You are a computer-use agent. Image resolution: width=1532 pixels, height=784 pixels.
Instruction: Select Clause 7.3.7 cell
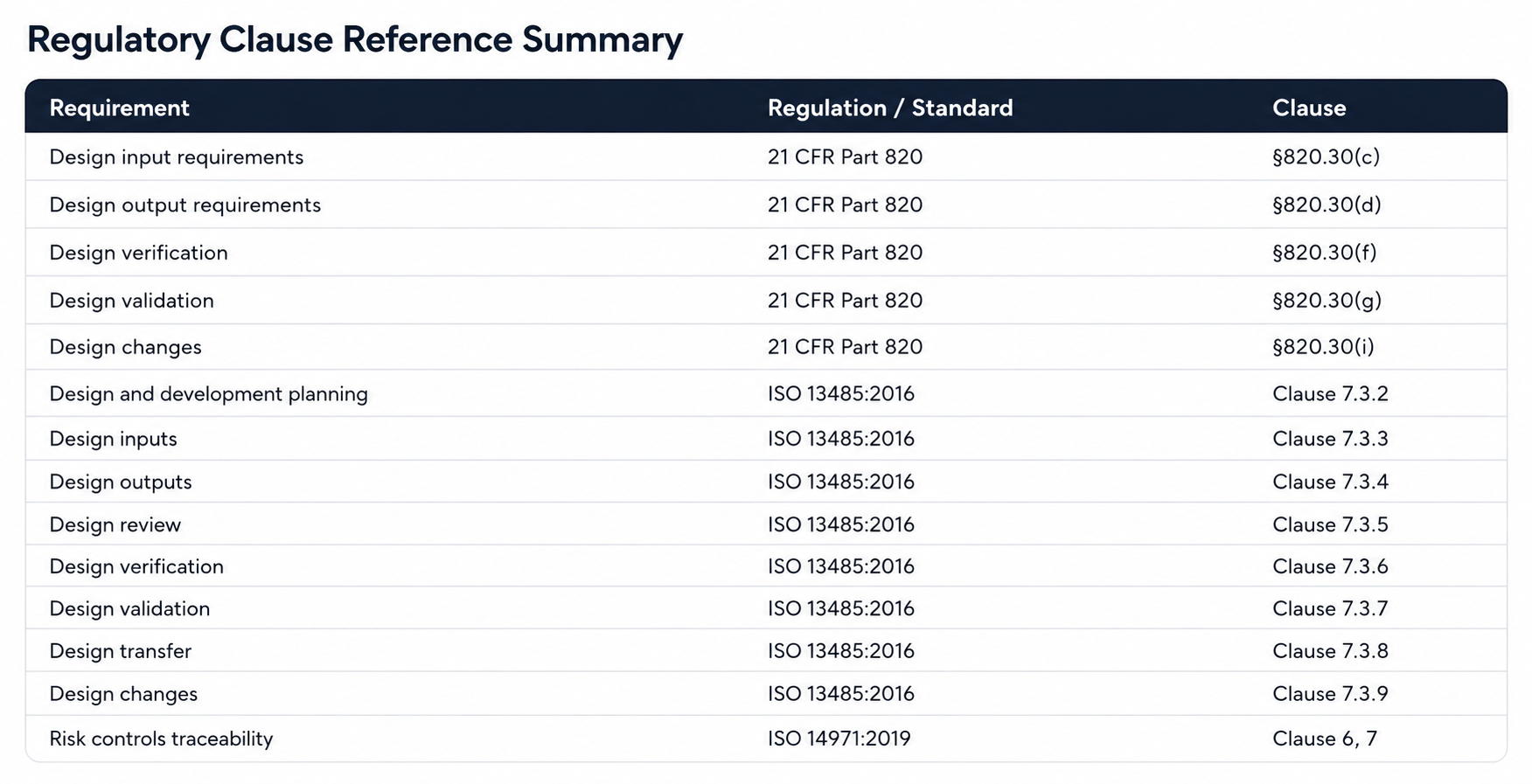click(x=1330, y=608)
